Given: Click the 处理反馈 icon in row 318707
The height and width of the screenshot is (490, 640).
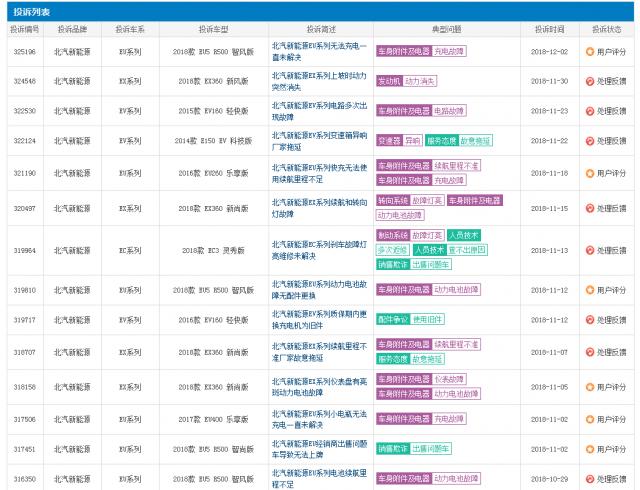Looking at the screenshot, I should pos(589,352).
